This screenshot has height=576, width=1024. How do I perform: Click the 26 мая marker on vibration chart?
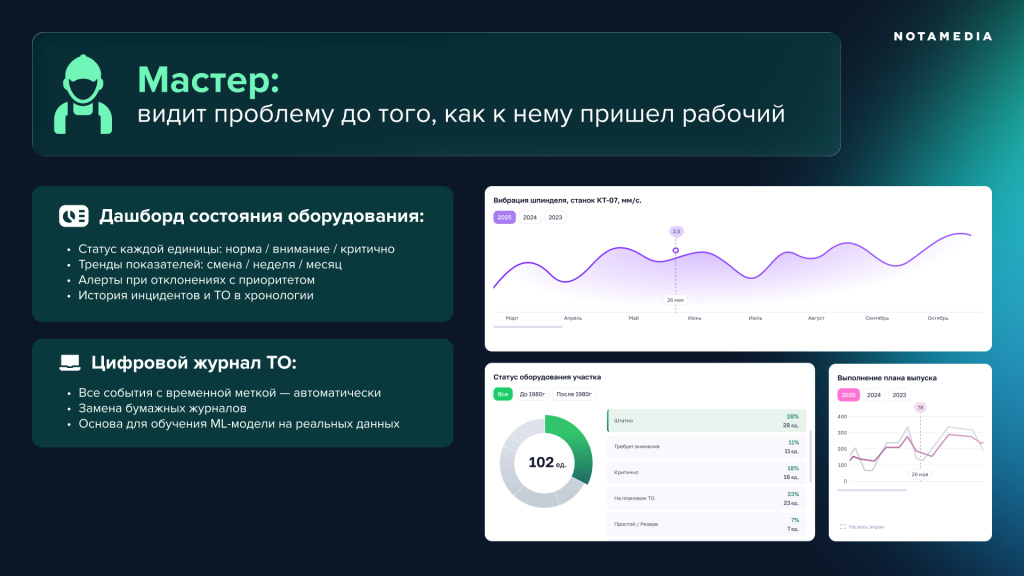(x=675, y=300)
